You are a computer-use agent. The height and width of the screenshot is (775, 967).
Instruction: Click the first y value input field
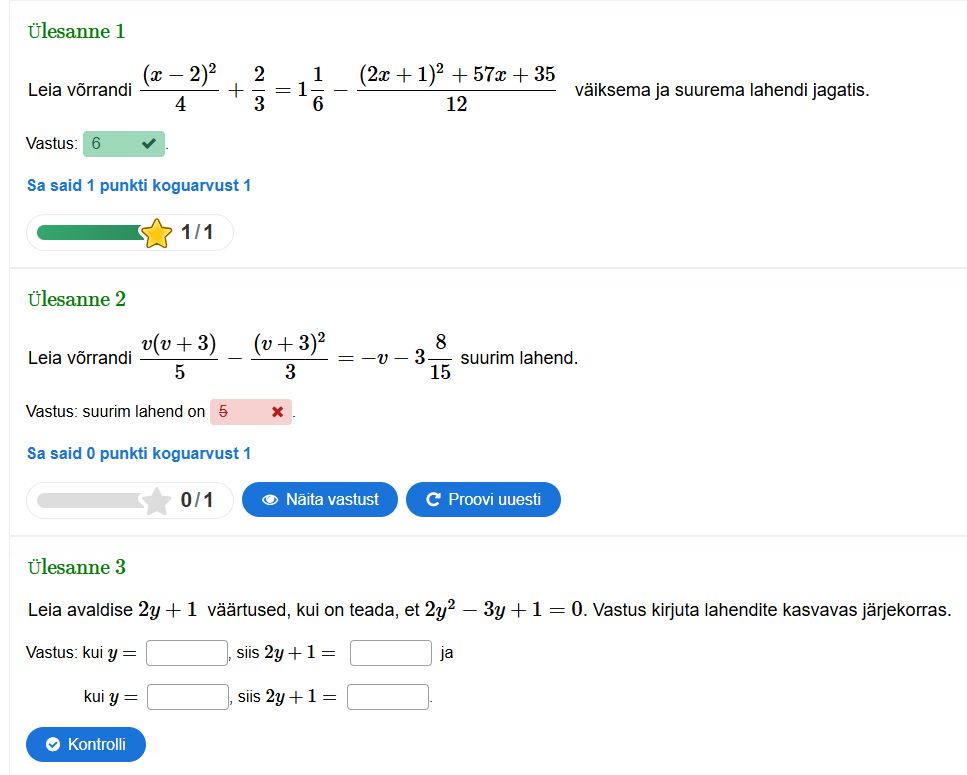[x=187, y=653]
